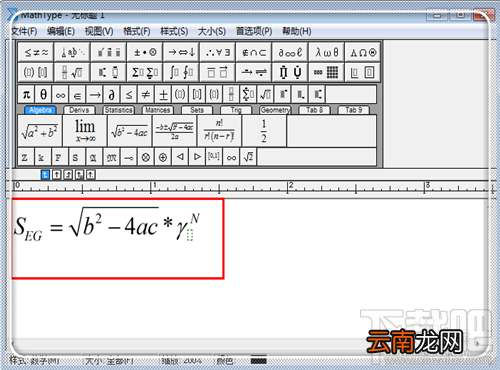The image size is (500, 370).
Task: Insert the circled plus symbol (⊕)
Action: click(163, 157)
